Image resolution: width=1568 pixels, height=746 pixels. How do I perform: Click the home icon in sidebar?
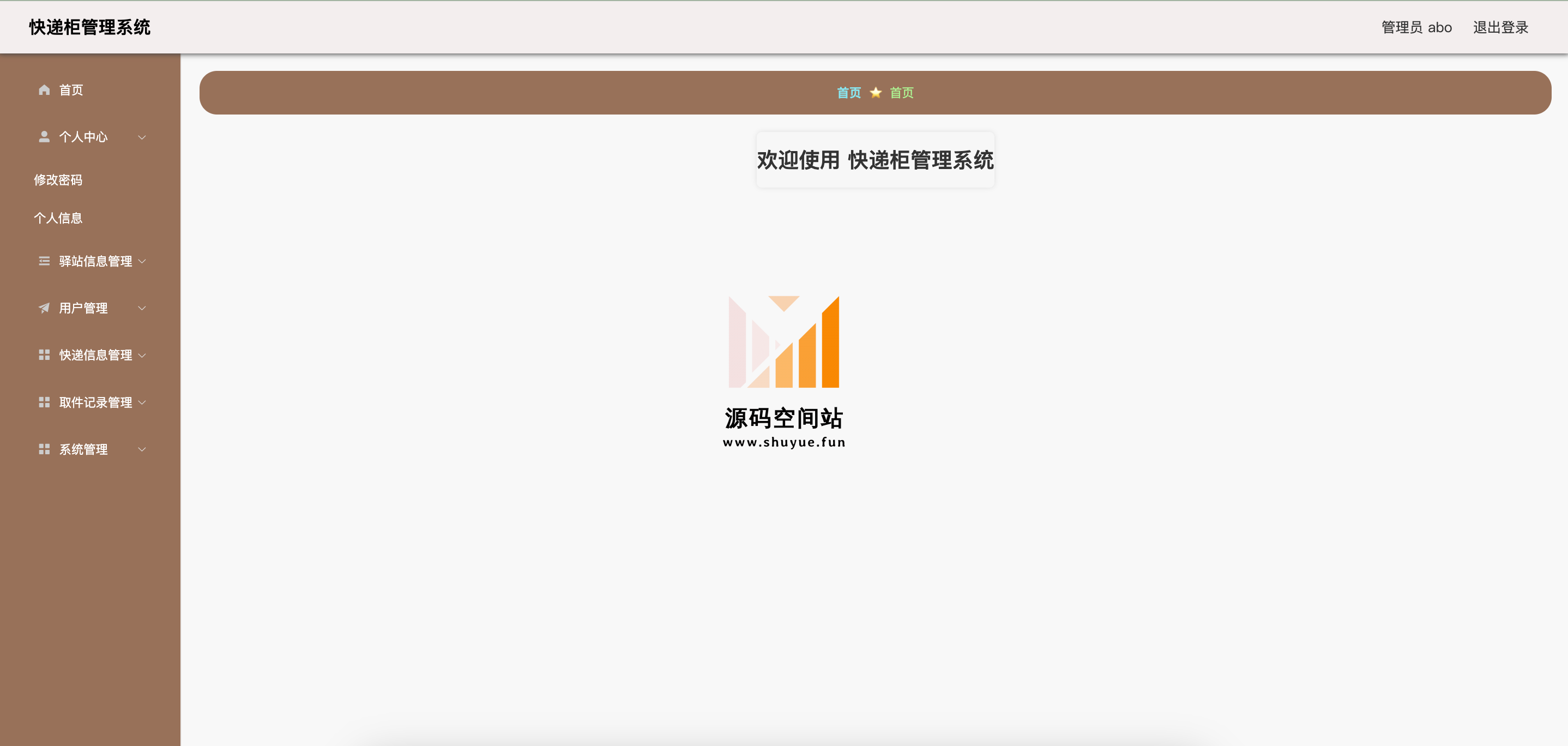44,90
